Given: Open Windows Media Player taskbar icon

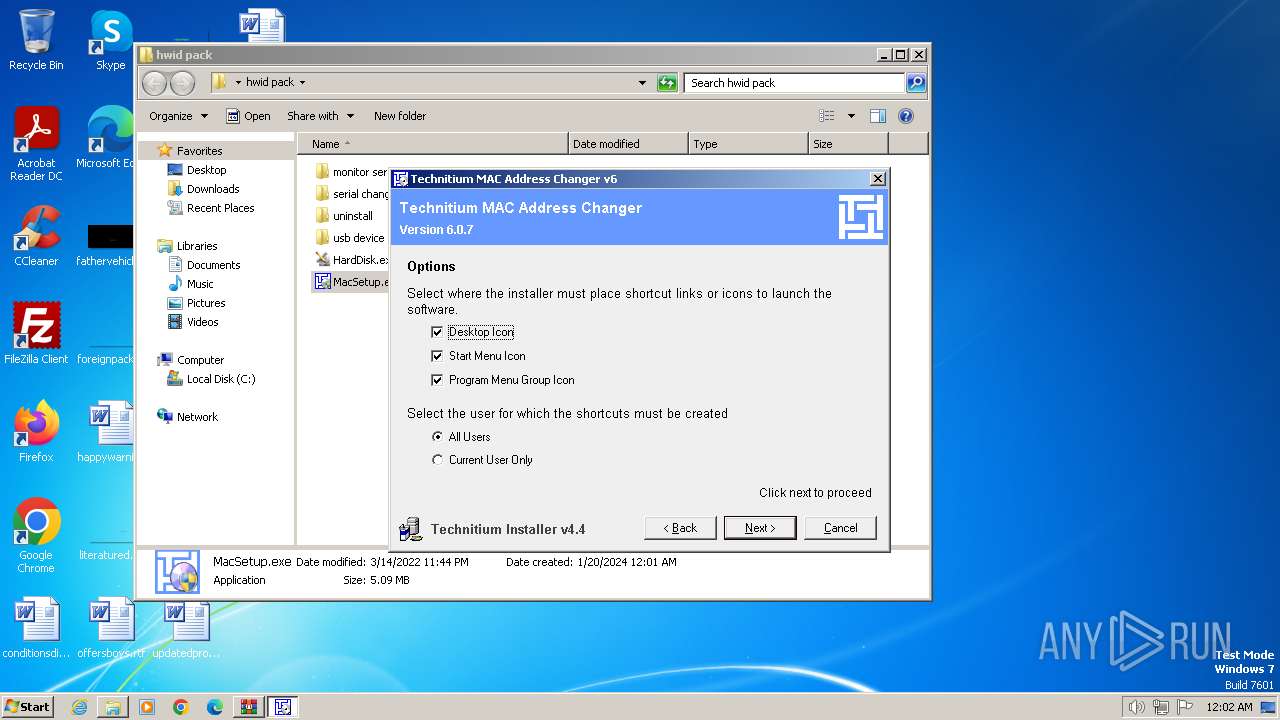Looking at the screenshot, I should pos(147,707).
